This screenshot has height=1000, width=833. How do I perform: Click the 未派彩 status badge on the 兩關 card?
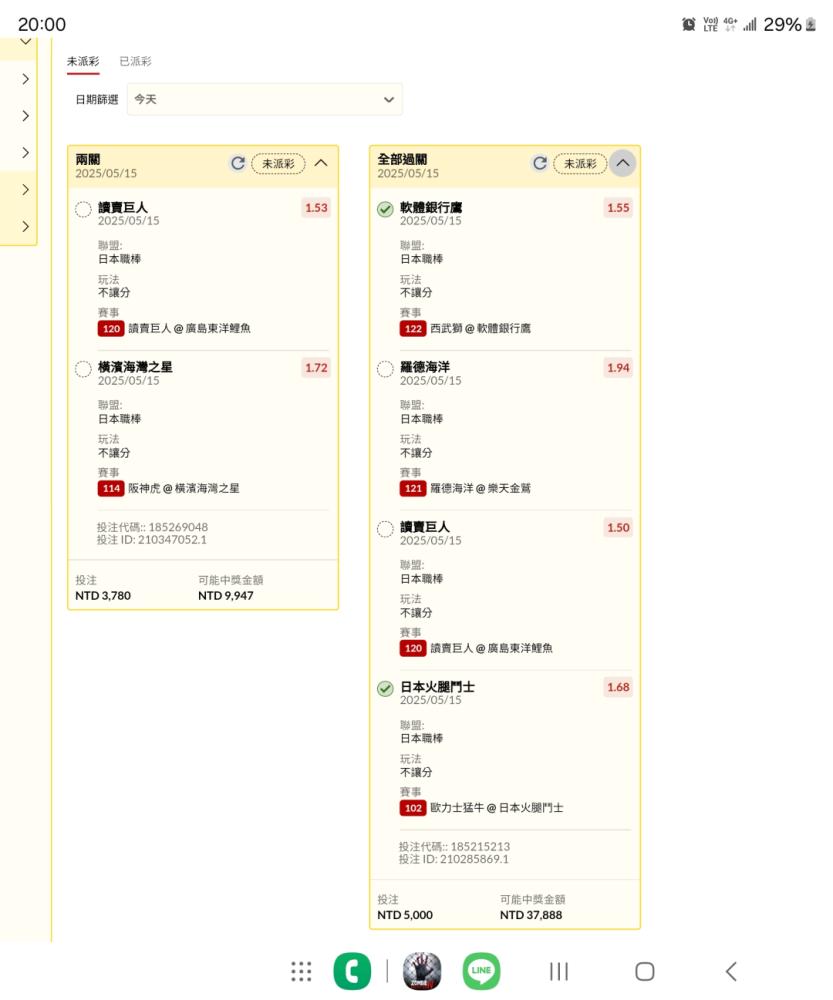(278, 164)
